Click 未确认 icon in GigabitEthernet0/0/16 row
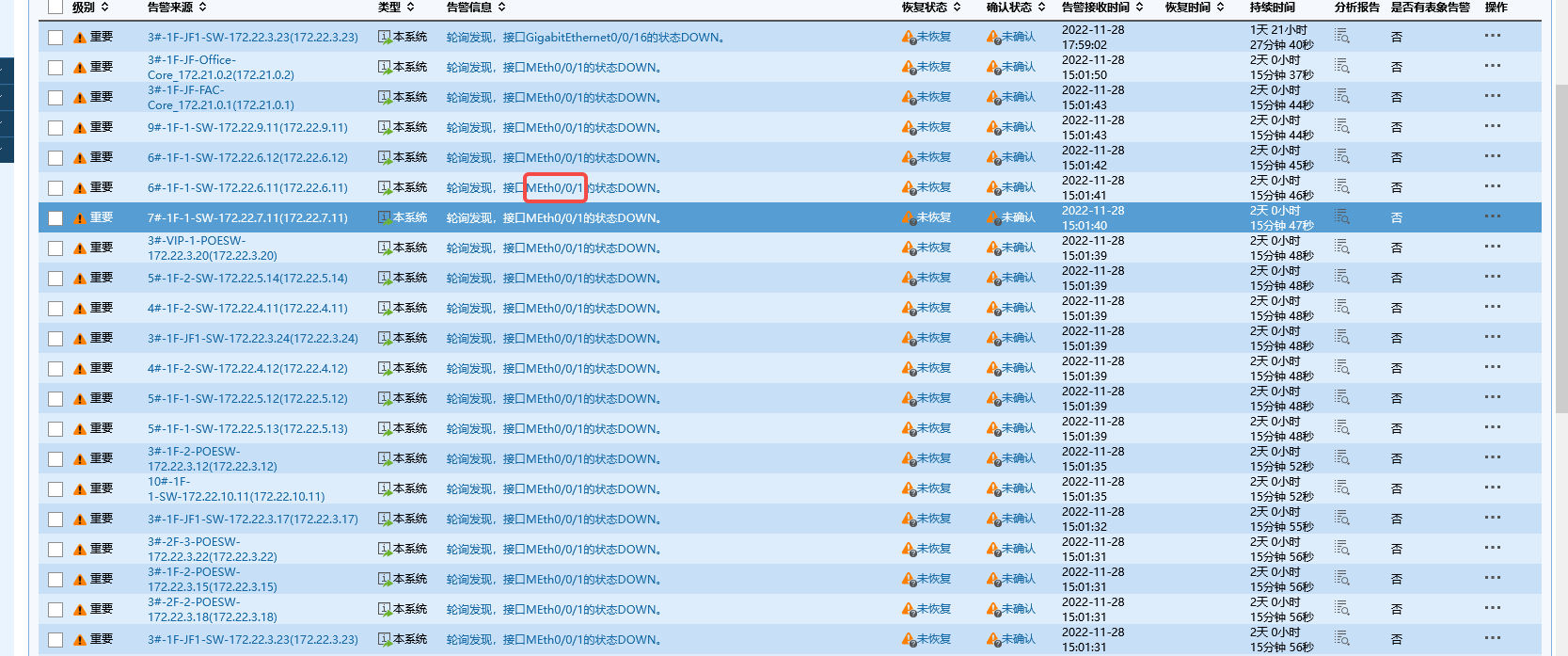The height and width of the screenshot is (656, 1568). coord(993,37)
